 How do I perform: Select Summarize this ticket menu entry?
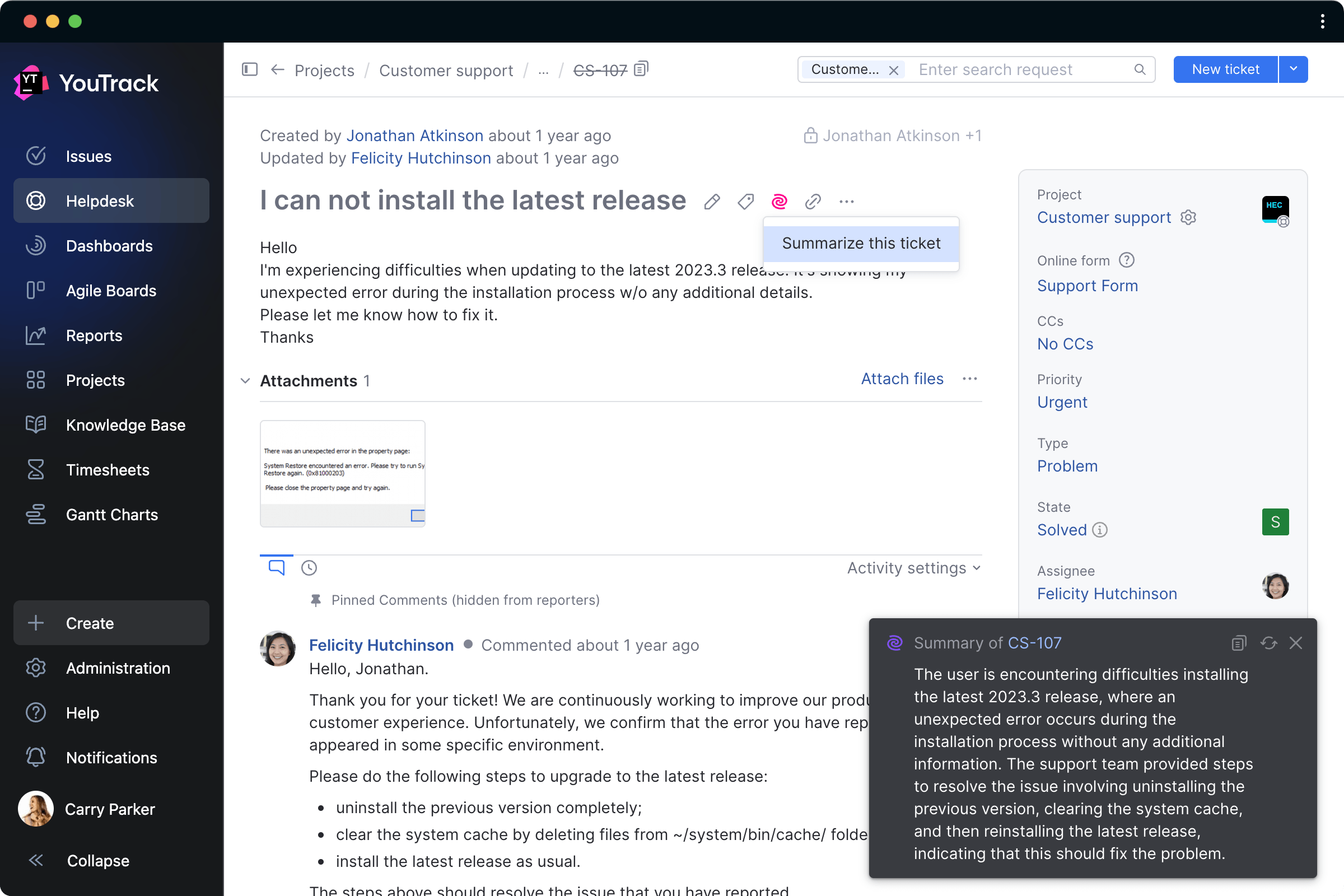pos(861,243)
